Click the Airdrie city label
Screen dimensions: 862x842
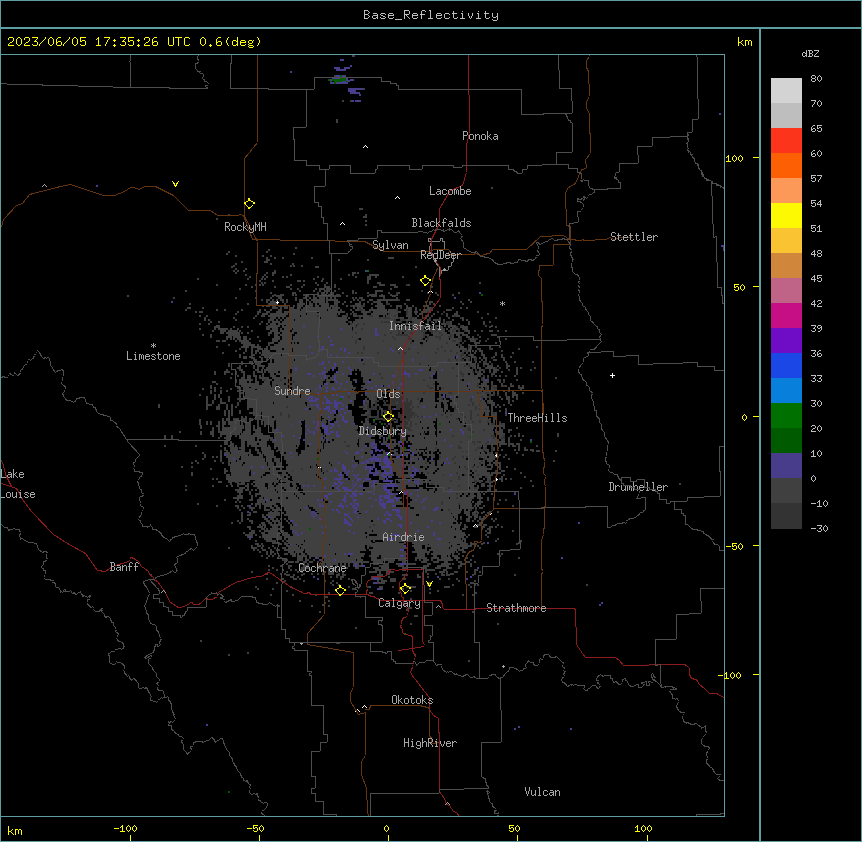[403, 537]
